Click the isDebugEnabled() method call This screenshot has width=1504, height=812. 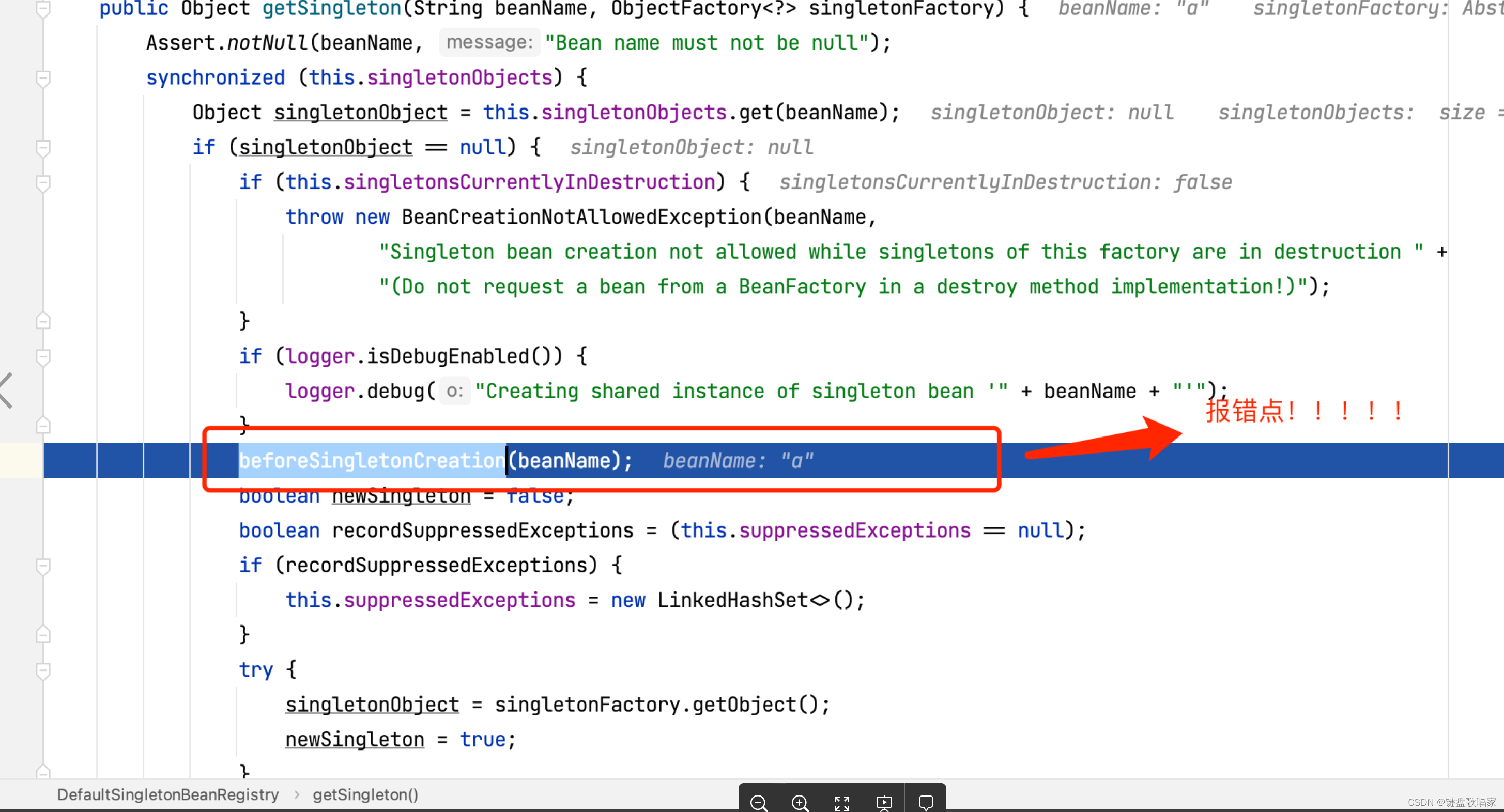pos(459,356)
